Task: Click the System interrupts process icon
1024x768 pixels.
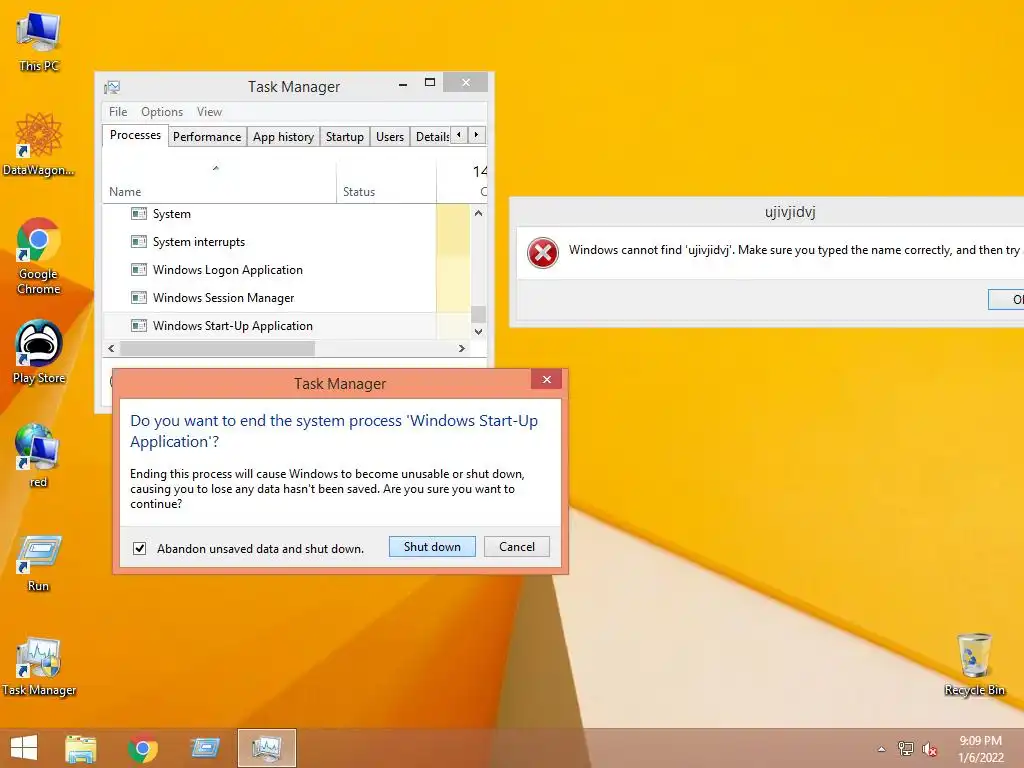Action: [x=138, y=242]
